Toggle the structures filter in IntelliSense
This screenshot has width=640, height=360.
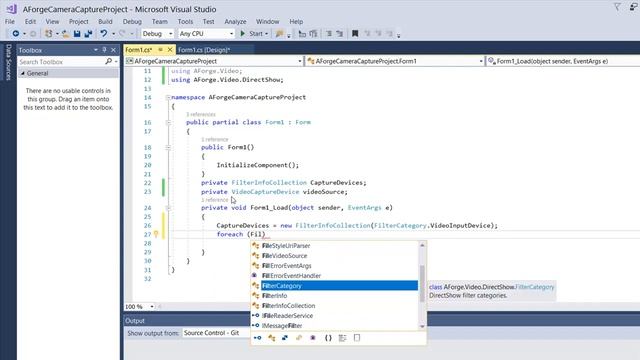285,338
